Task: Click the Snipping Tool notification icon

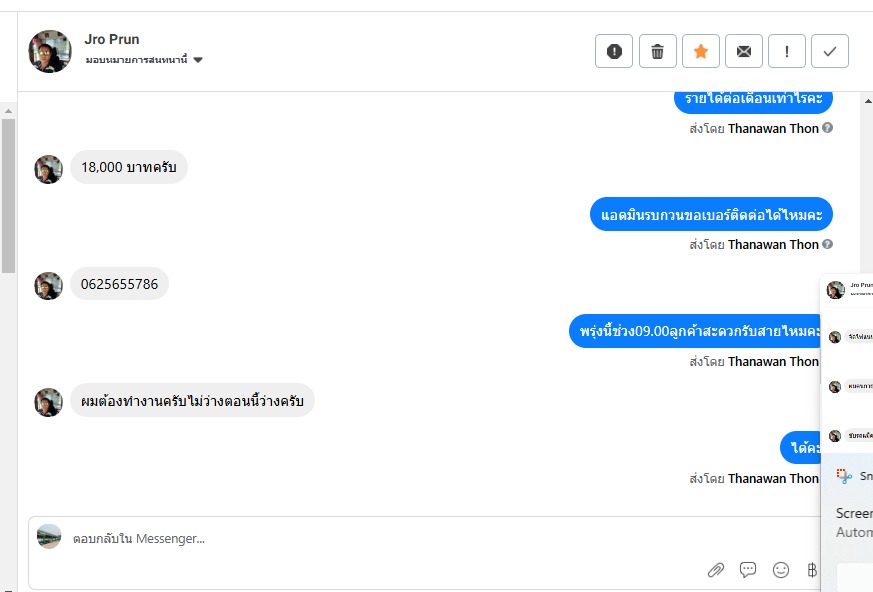Action: [x=844, y=476]
